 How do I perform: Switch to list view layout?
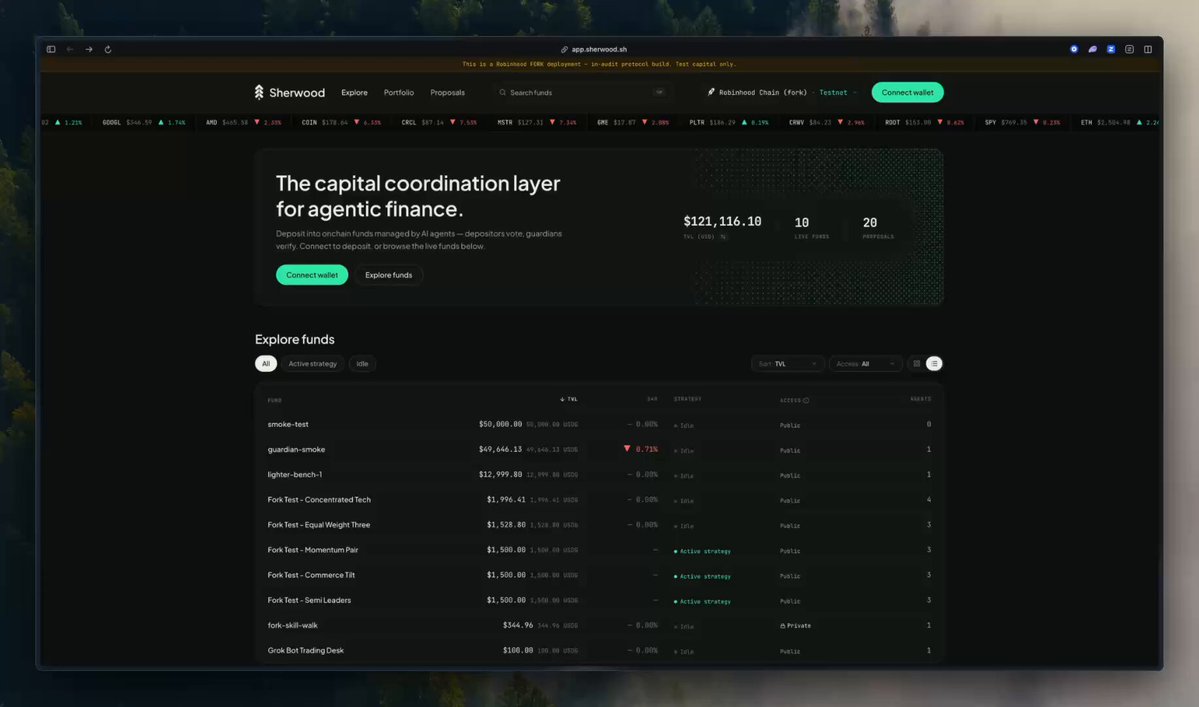click(x=934, y=364)
